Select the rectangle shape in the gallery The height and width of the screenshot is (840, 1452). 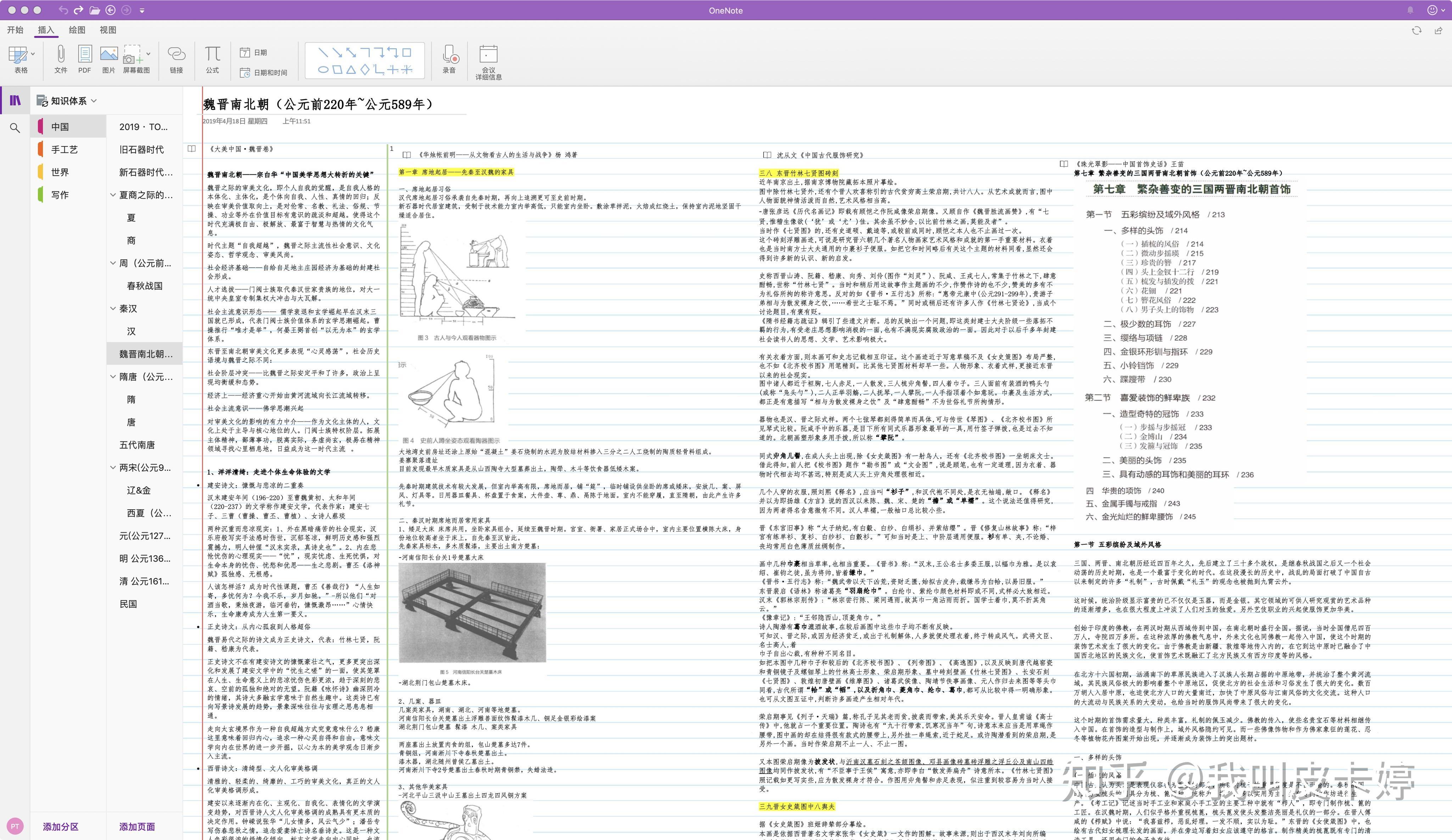point(407,52)
